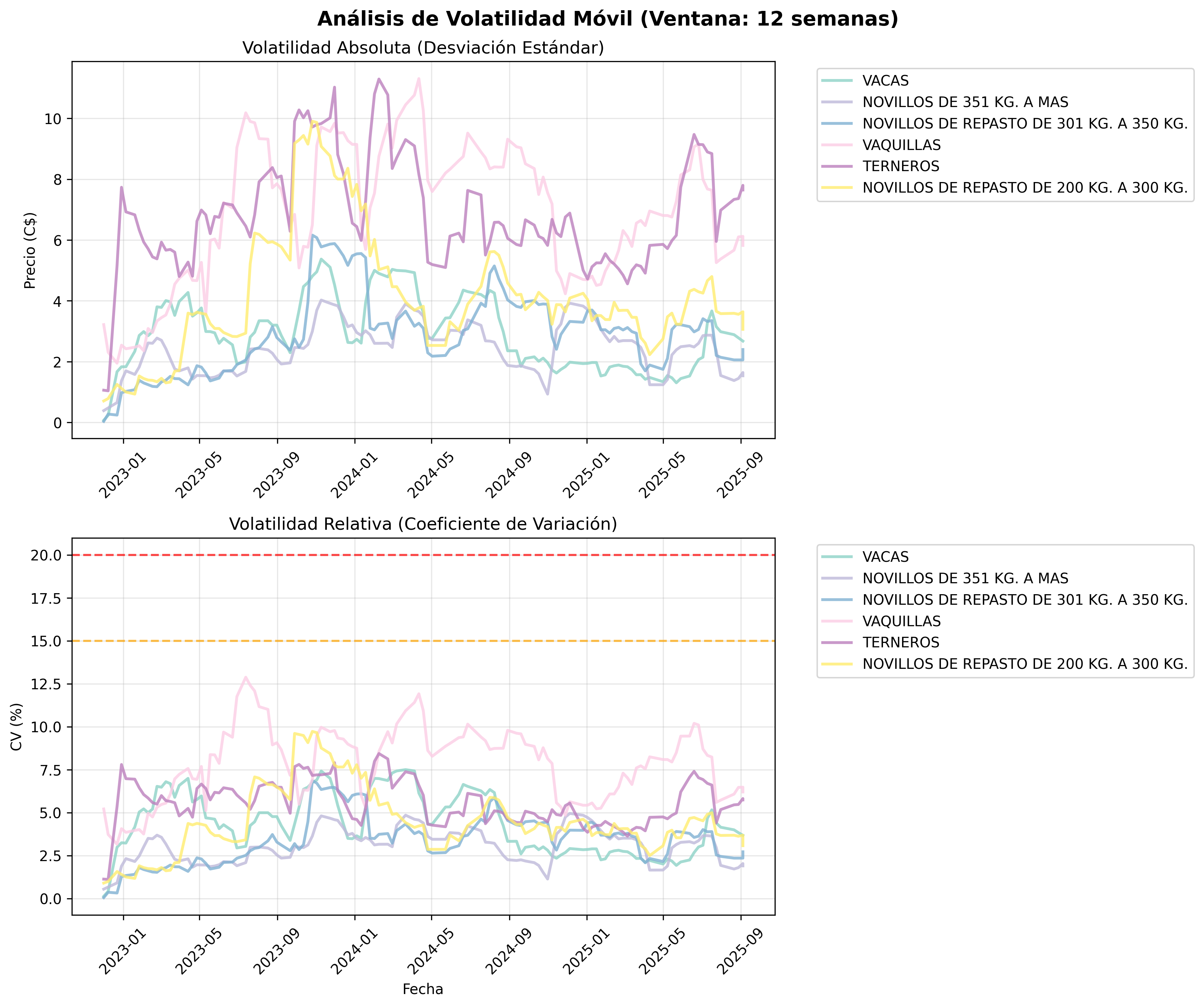Image resolution: width=1204 pixels, height=1007 pixels.
Task: Click VAQUILLAS legend label in bottom chart
Action: (901, 621)
